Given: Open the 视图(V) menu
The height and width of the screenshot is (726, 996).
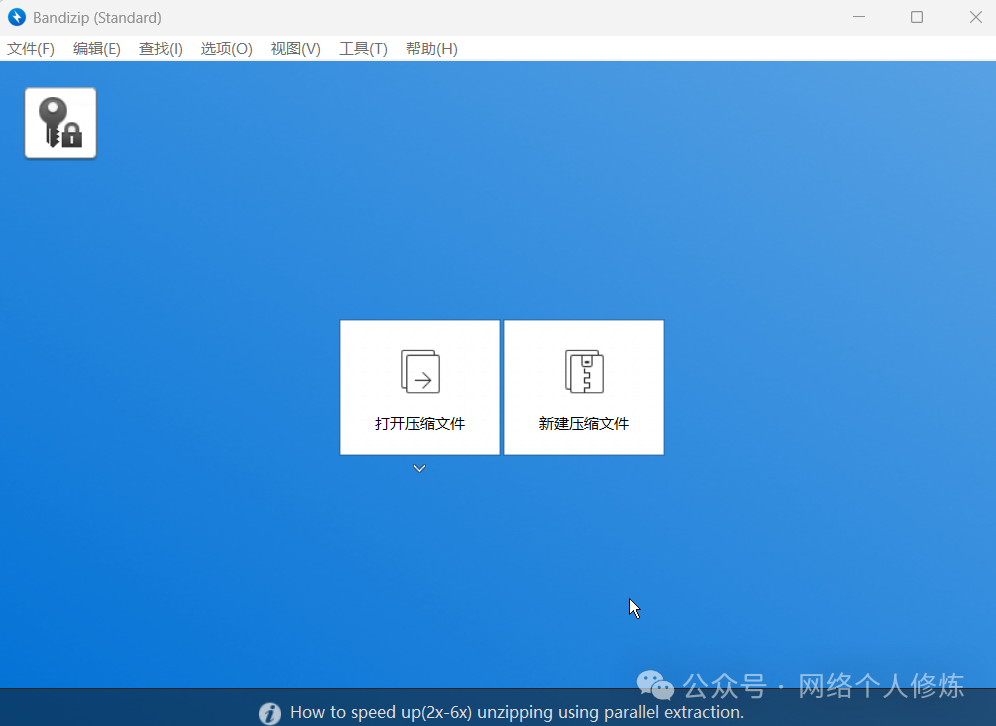Looking at the screenshot, I should (x=294, y=48).
